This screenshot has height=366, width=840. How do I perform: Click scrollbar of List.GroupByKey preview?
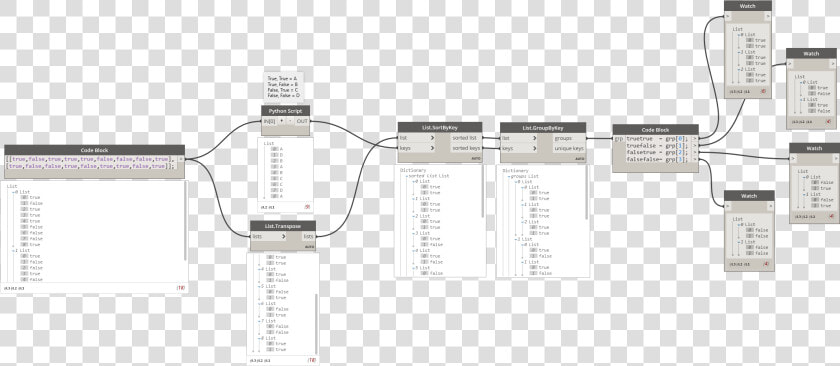coord(586,193)
